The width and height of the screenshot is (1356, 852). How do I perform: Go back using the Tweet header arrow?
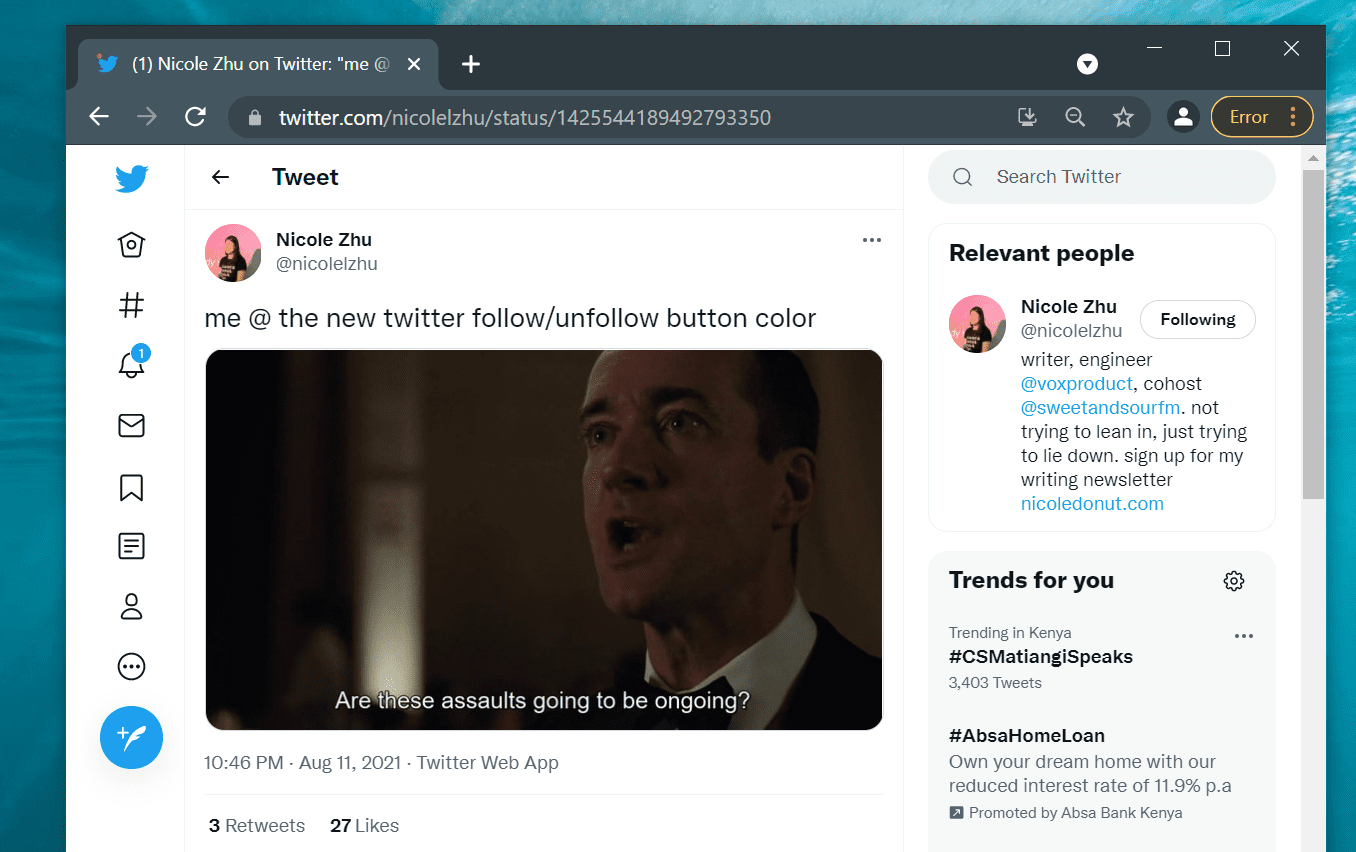220,177
